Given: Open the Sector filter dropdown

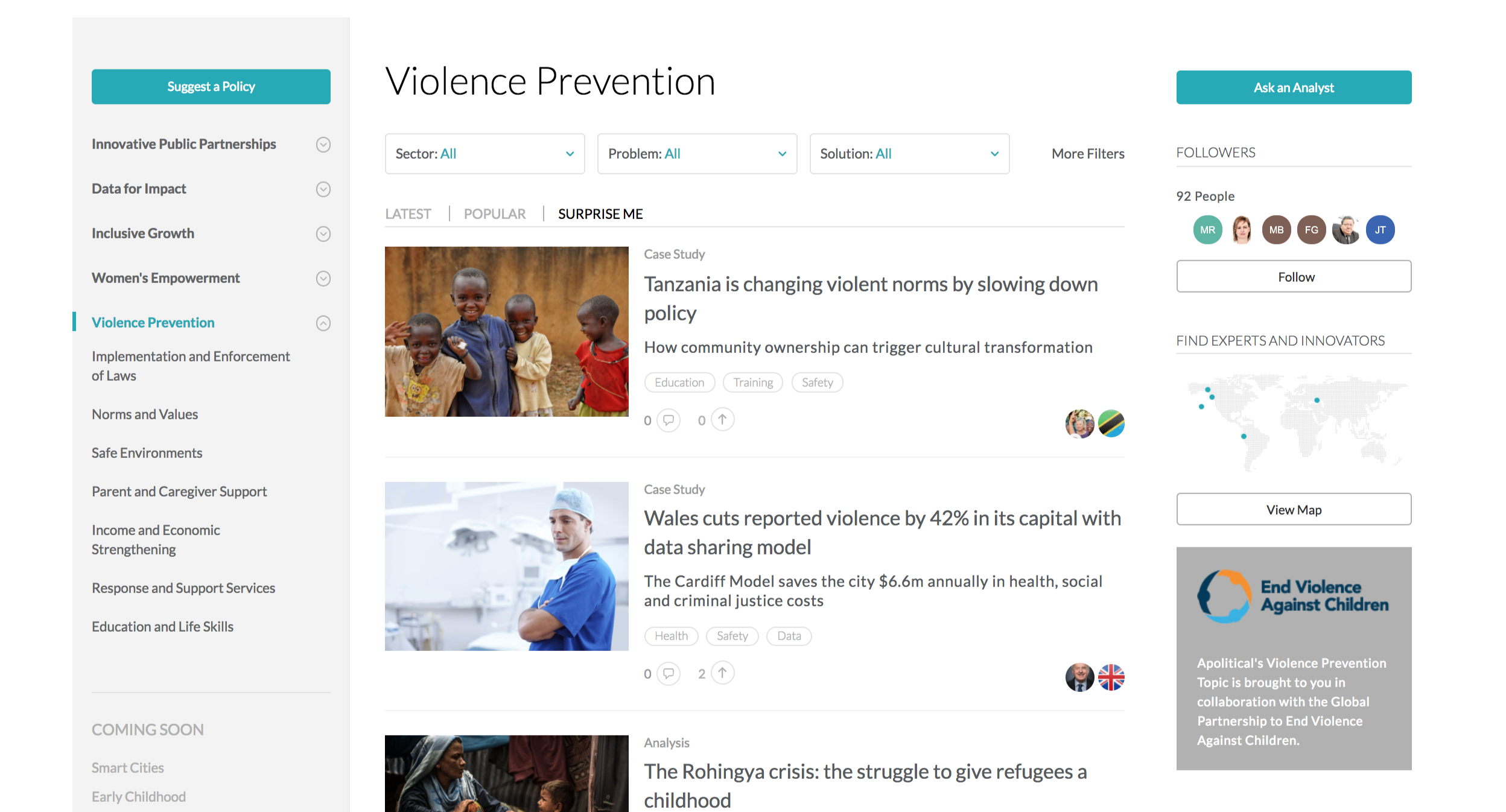Looking at the screenshot, I should tap(485, 154).
